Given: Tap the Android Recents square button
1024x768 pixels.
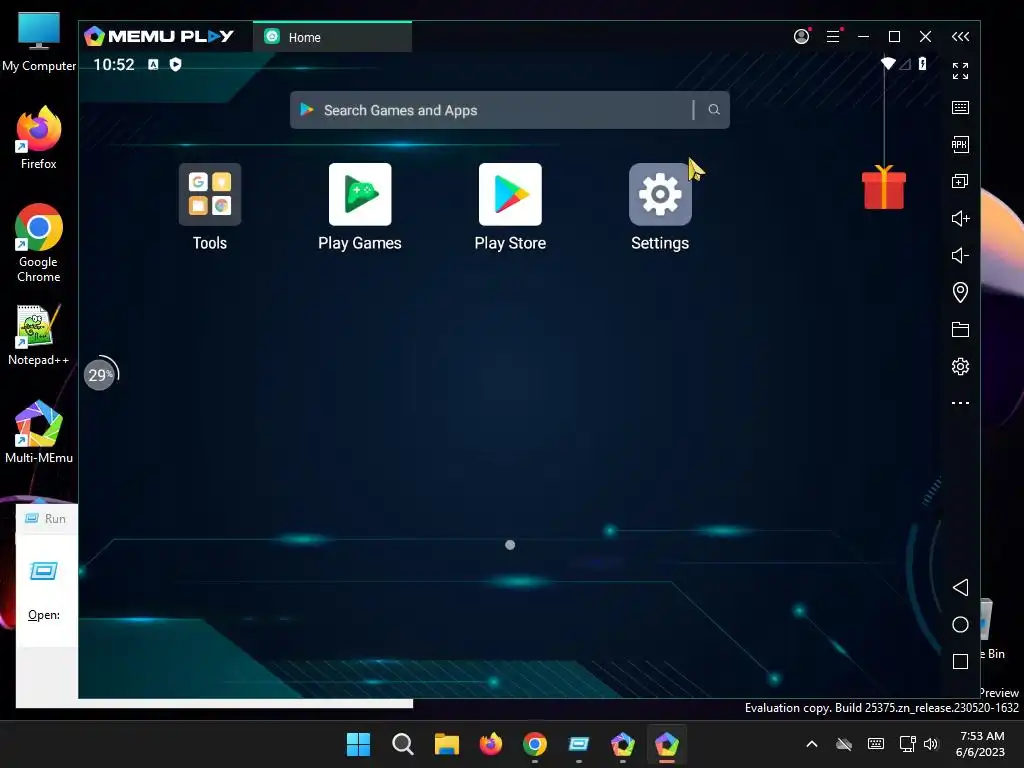Looking at the screenshot, I should (x=960, y=662).
